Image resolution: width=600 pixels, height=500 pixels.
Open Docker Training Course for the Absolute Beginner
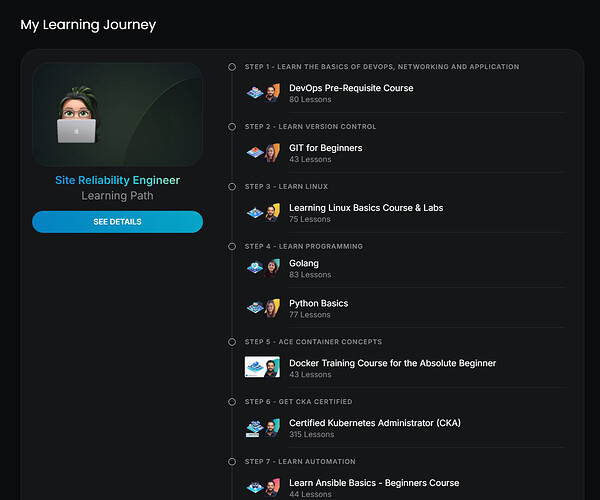coord(393,363)
